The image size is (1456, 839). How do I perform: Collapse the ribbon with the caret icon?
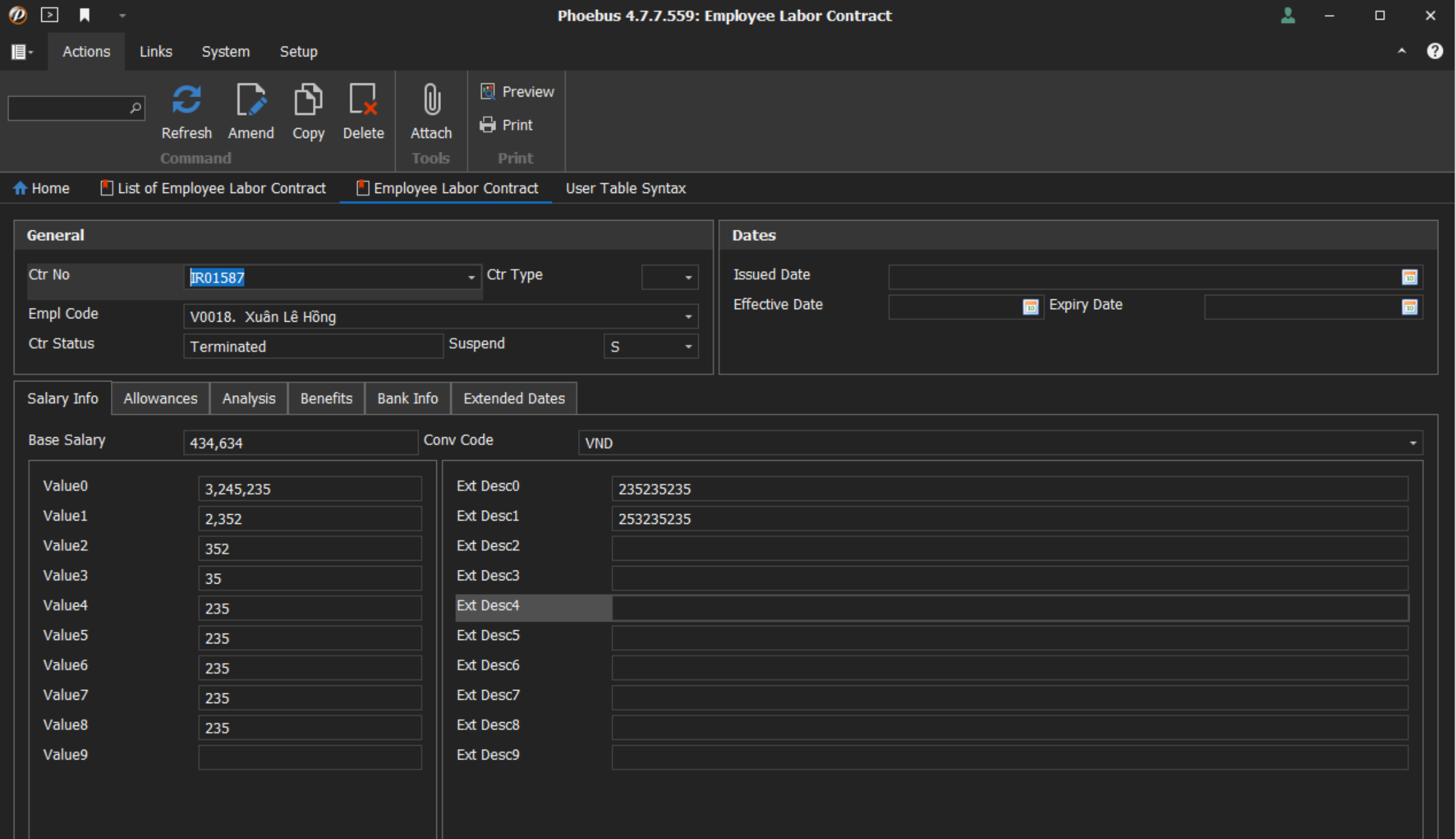click(x=1402, y=51)
